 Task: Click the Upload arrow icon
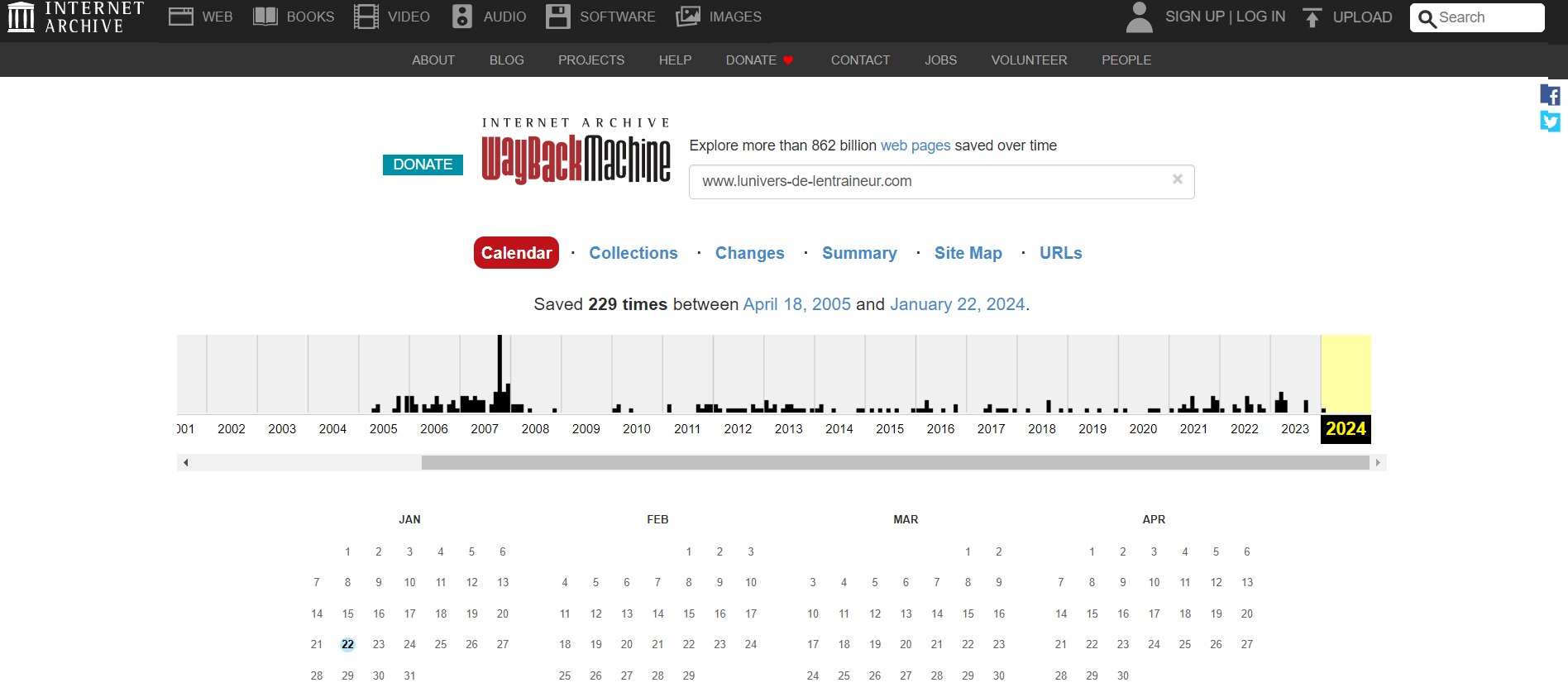click(1312, 17)
